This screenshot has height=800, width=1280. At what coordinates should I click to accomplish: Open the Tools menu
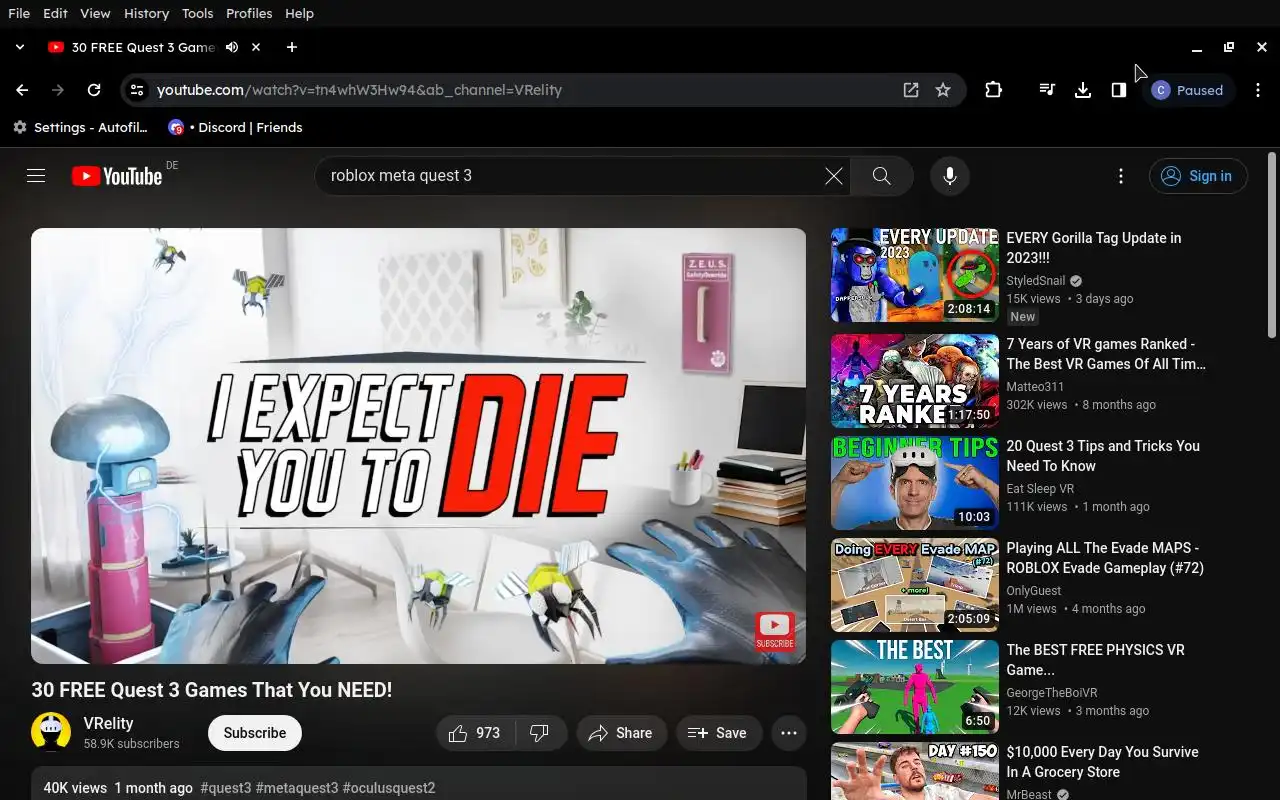coord(197,13)
